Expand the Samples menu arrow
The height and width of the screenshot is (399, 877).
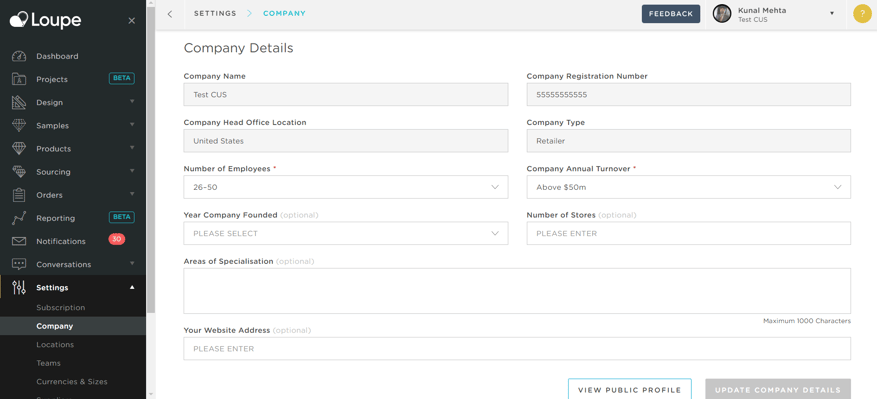click(132, 124)
